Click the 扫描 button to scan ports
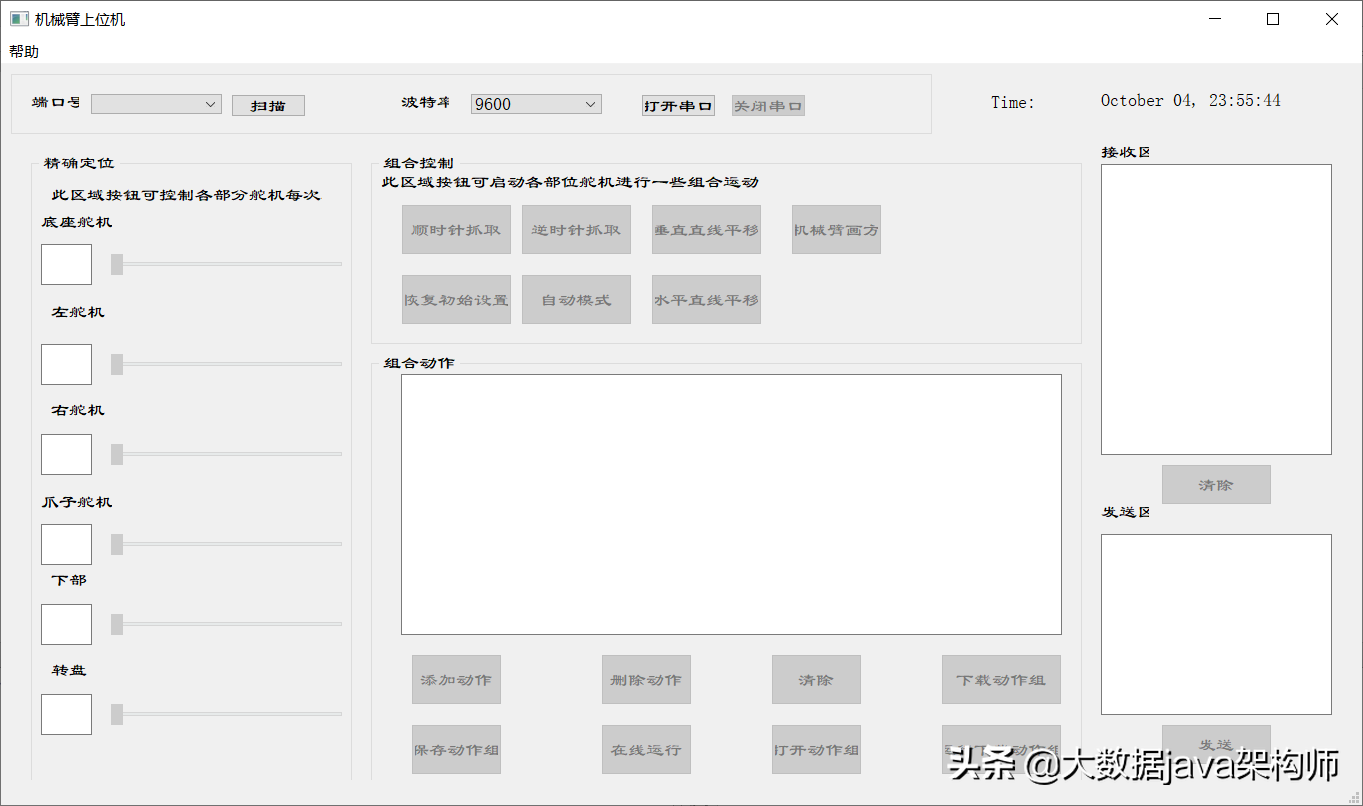Viewport: 1363px width, 806px height. (x=267, y=104)
